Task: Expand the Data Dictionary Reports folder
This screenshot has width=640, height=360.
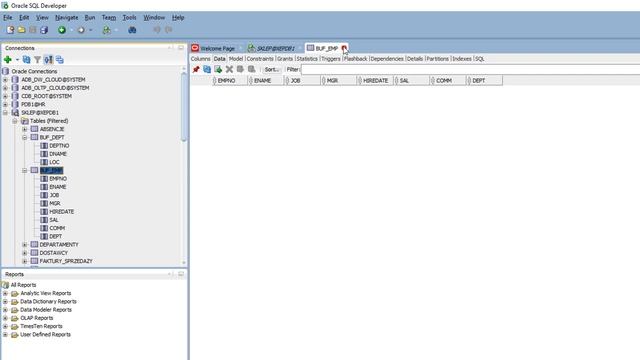Action: tap(5, 302)
